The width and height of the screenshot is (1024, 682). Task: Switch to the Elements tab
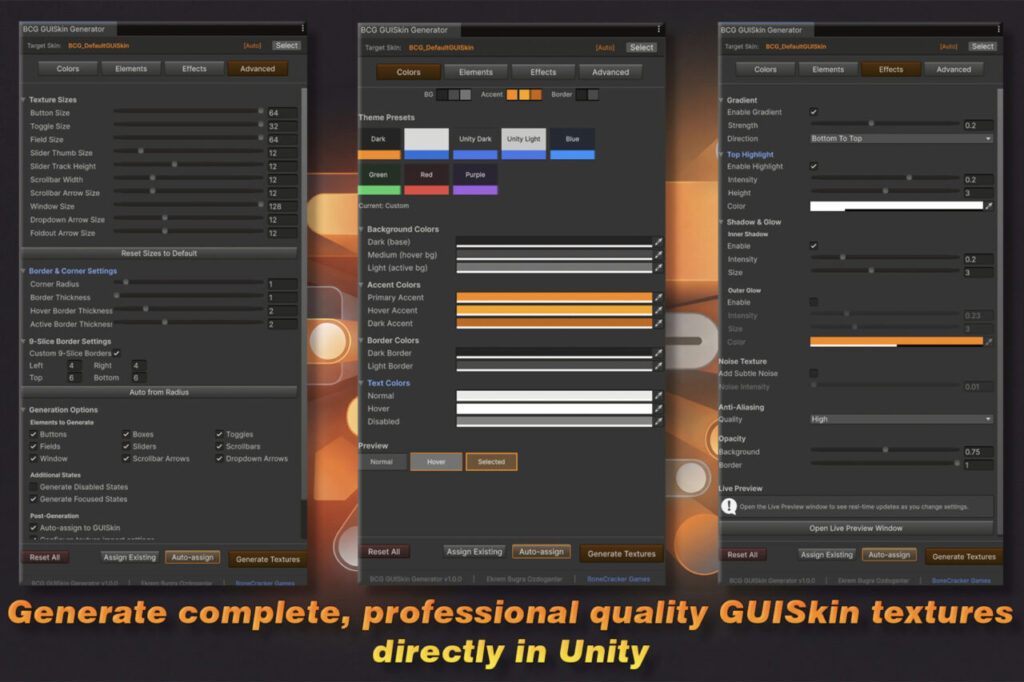[476, 71]
